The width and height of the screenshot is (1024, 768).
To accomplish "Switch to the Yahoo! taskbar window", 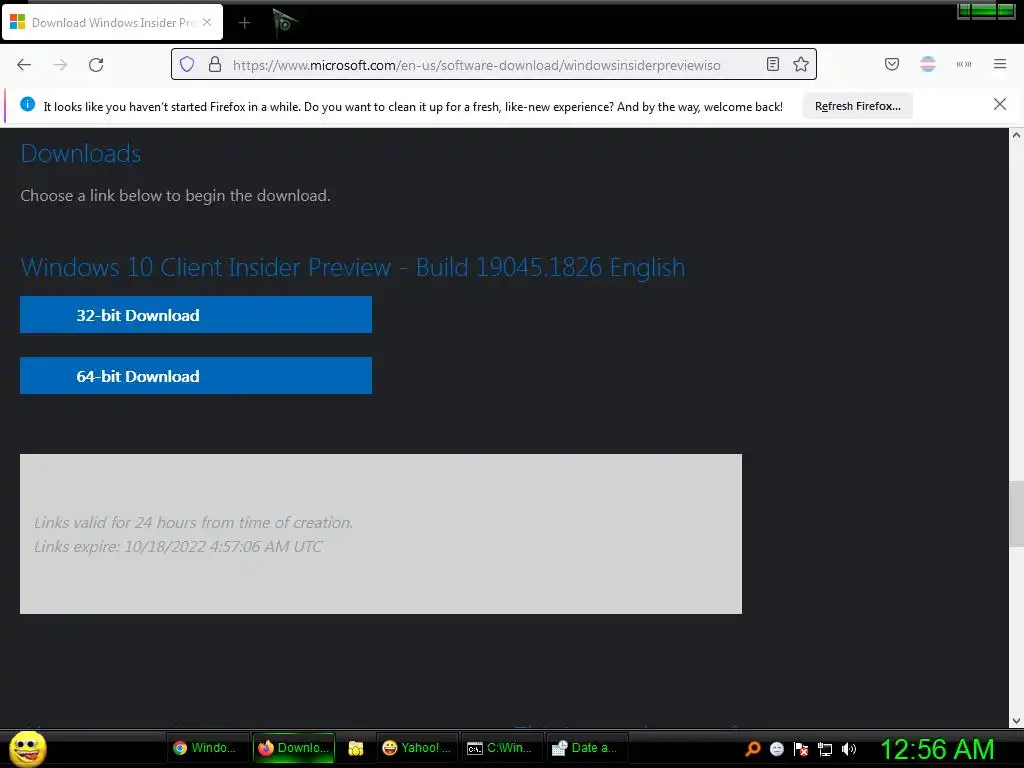I will 417,748.
